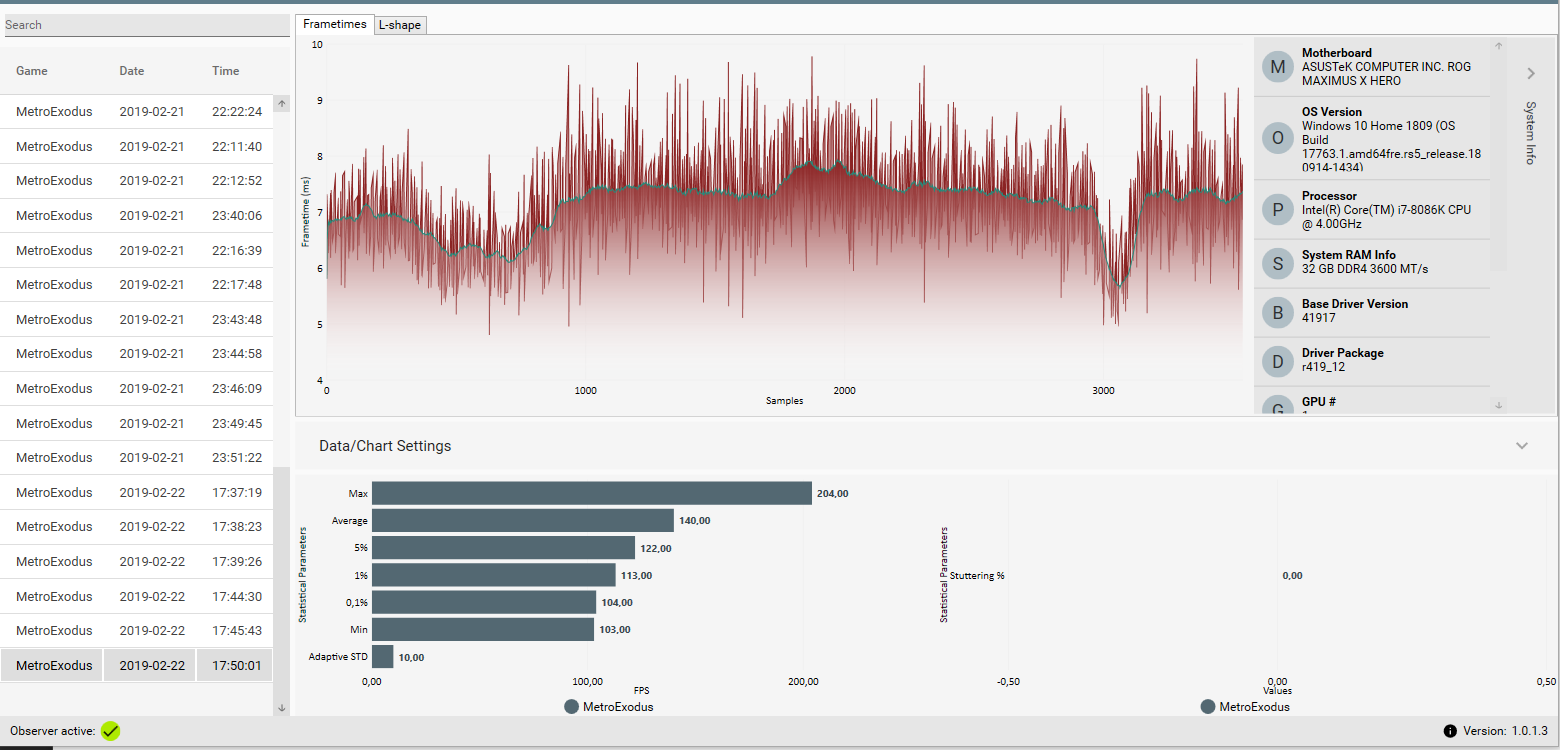Click the Adaptive STD 10,00 bar
The image size is (1560, 750).
[x=383, y=657]
